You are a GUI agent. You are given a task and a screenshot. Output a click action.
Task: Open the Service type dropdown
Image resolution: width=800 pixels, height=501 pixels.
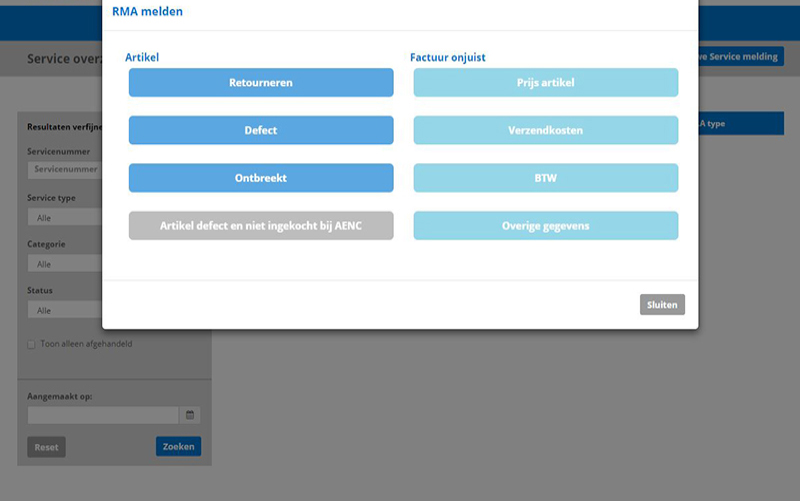point(65,217)
